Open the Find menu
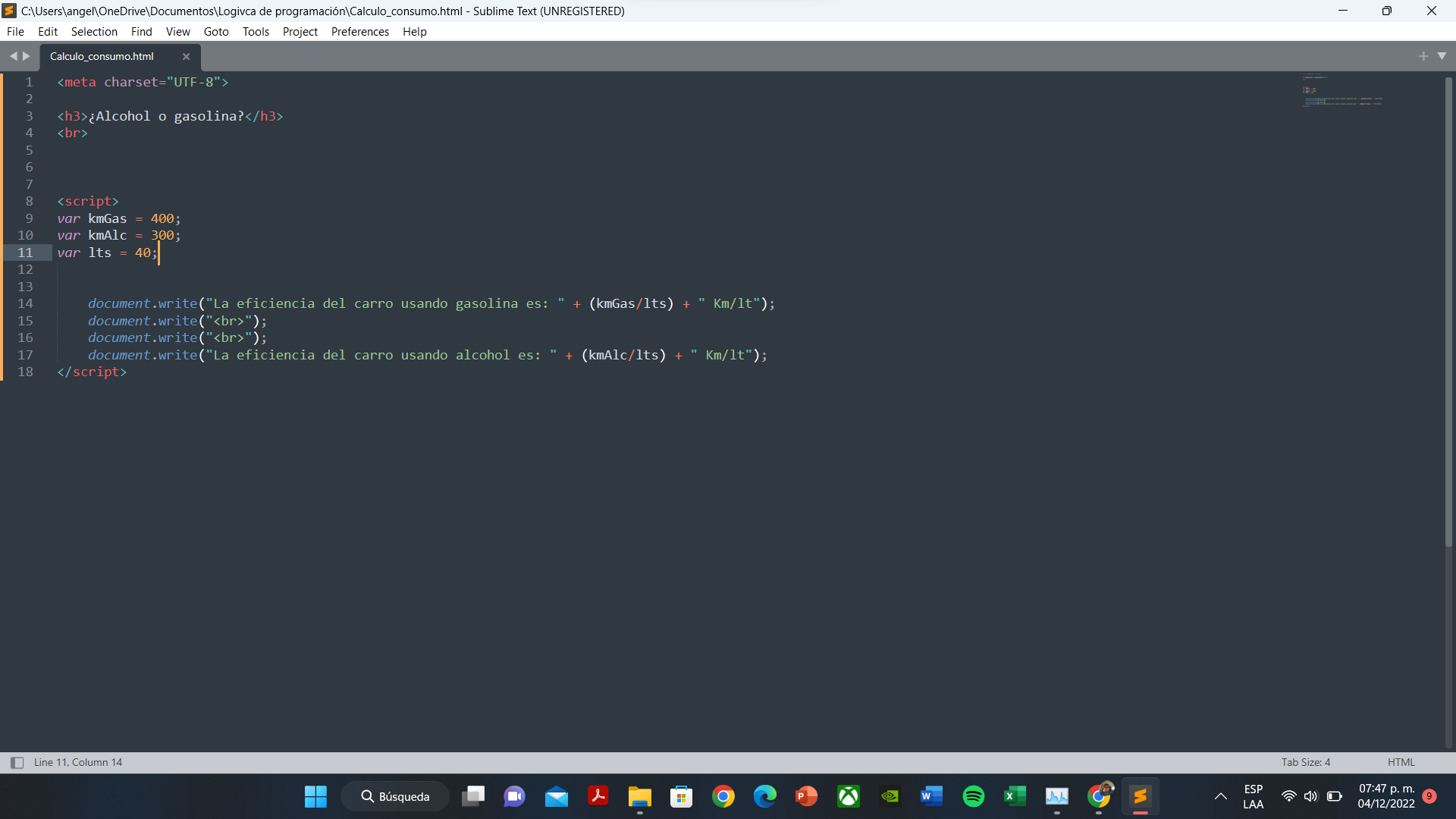Viewport: 1456px width, 819px height. pyautogui.click(x=141, y=31)
